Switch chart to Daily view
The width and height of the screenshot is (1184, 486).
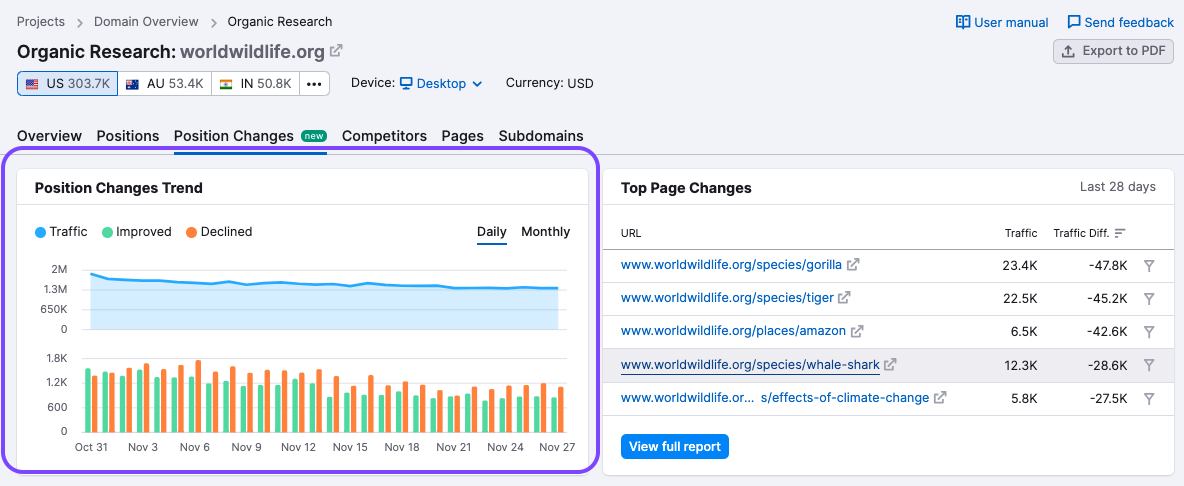click(492, 232)
